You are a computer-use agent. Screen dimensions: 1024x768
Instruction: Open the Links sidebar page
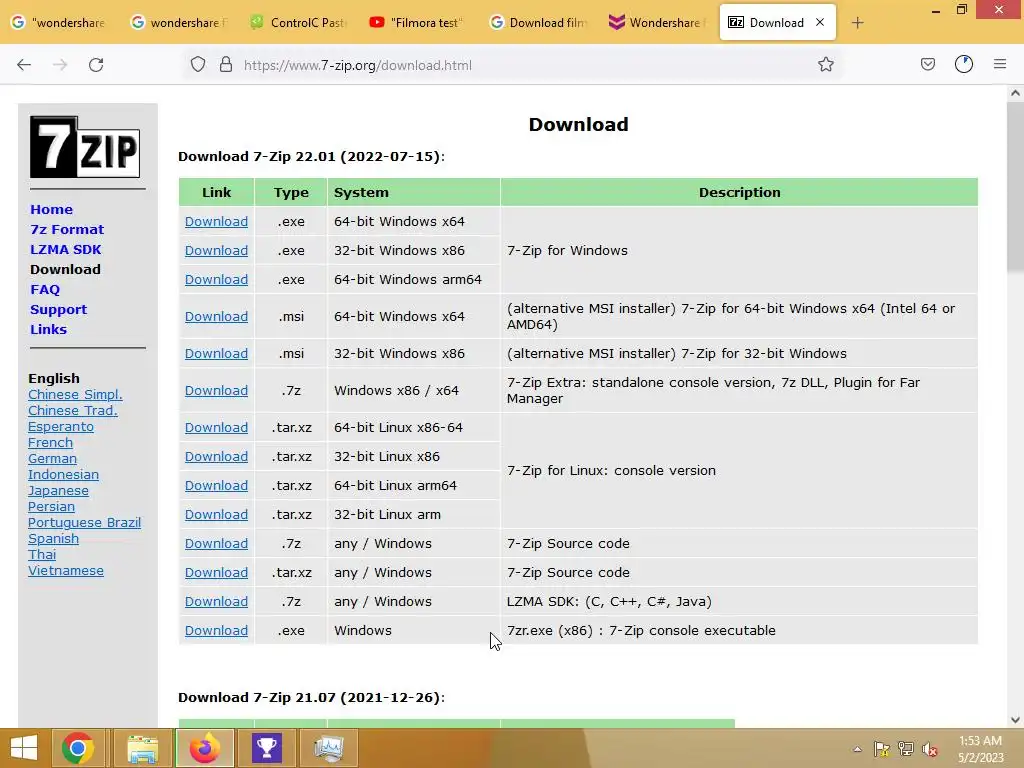(48, 329)
